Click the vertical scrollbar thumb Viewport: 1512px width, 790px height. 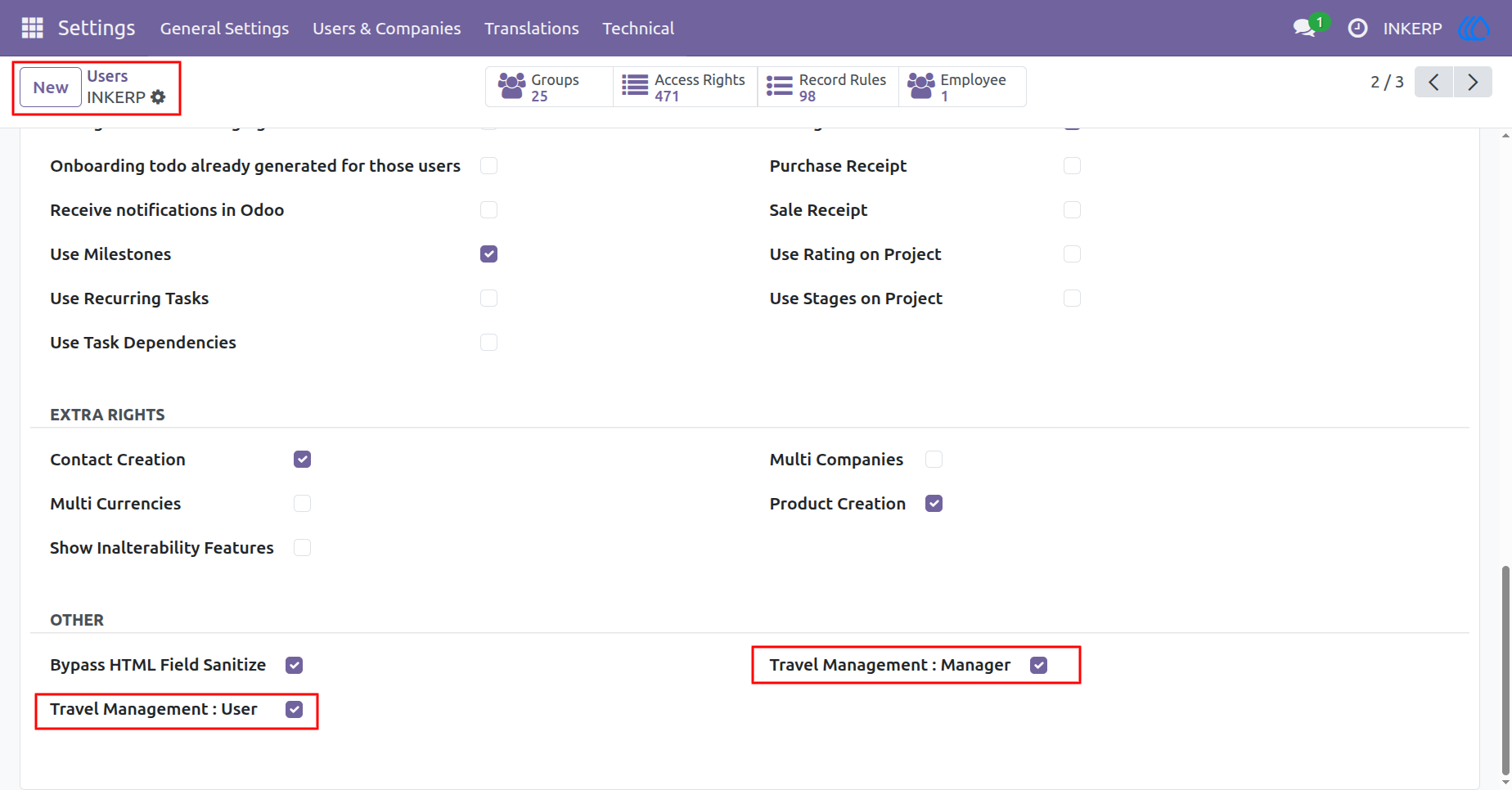click(1505, 669)
